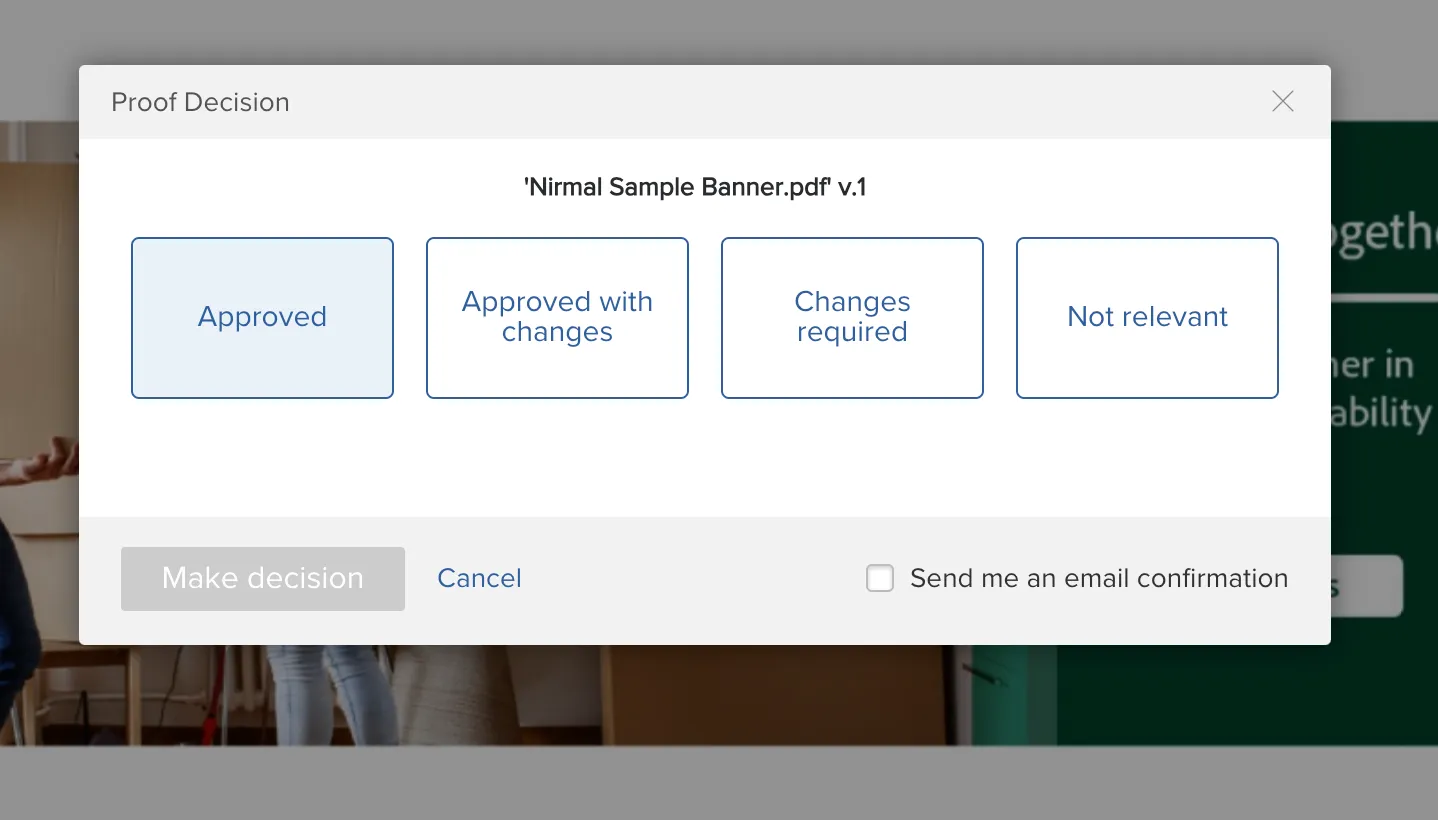Pick the Changes required option

pyautogui.click(x=852, y=318)
